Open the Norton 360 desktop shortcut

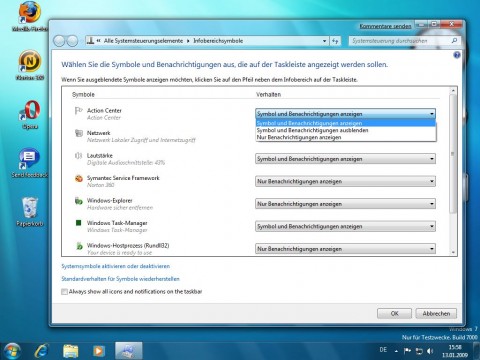click(30, 65)
